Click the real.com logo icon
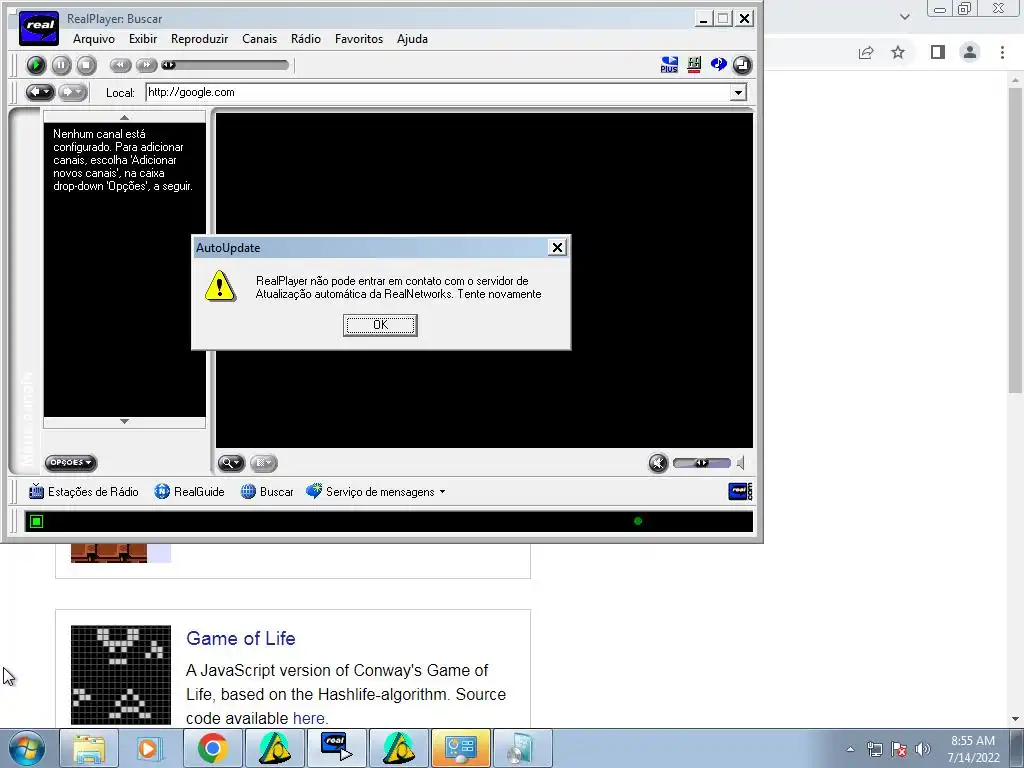Image resolution: width=1024 pixels, height=768 pixels. tap(740, 492)
